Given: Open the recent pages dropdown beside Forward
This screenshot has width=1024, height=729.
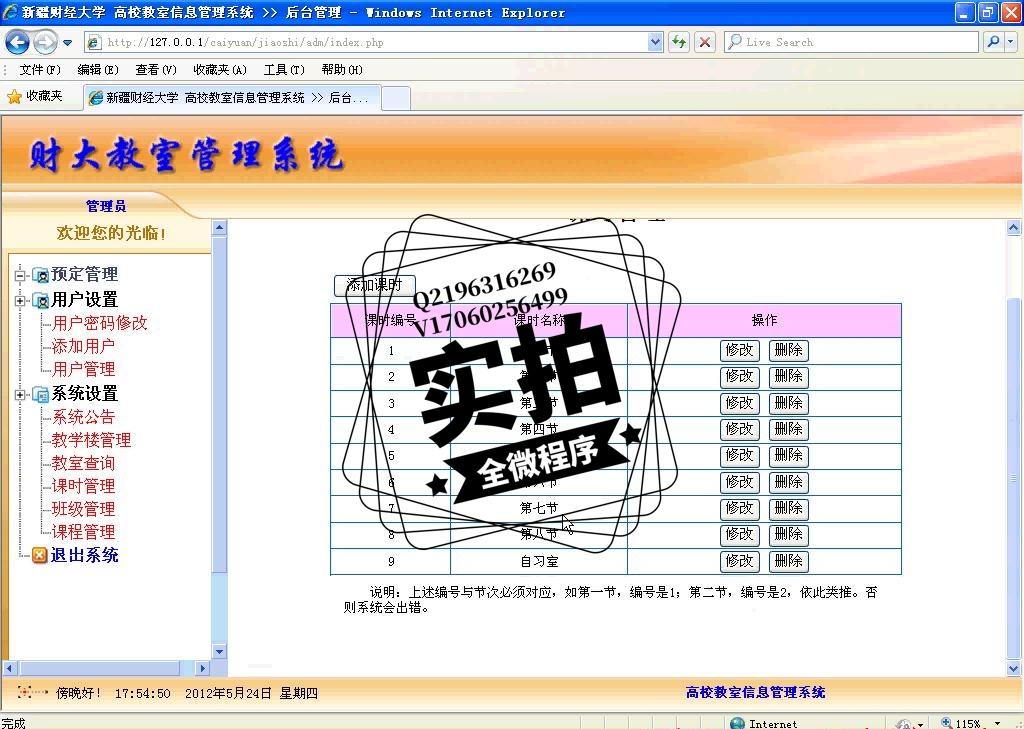Looking at the screenshot, I should click(67, 43).
